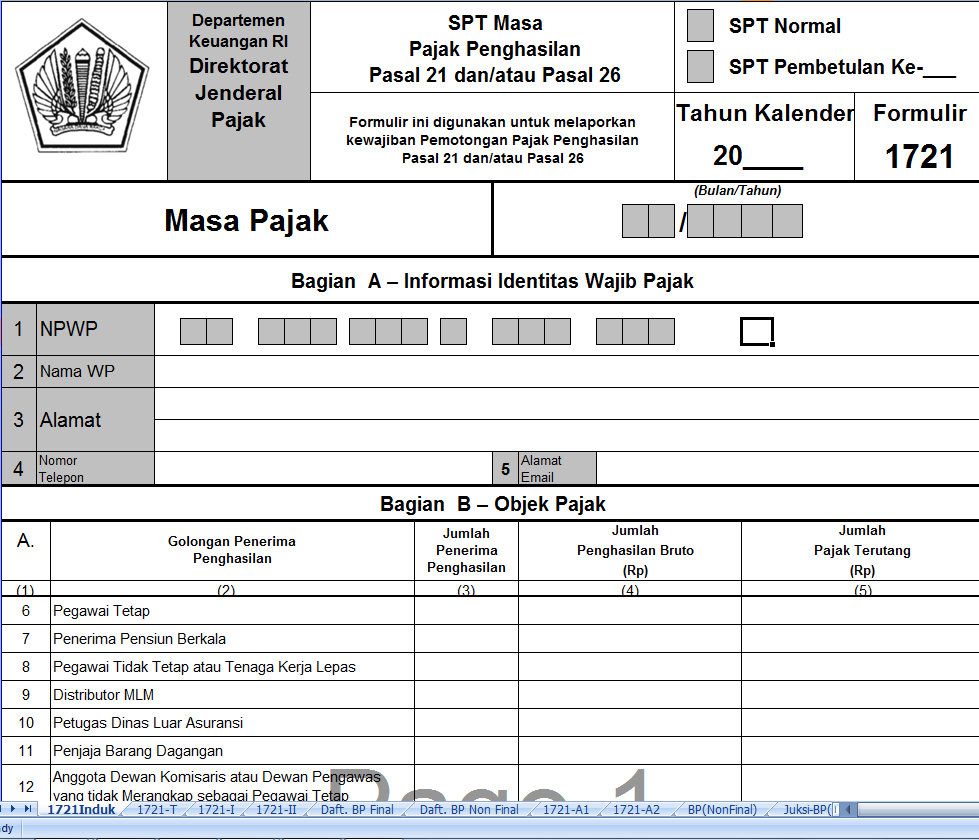Select the Alamat Email entry field
This screenshot has width=979, height=840.
tap(787, 468)
